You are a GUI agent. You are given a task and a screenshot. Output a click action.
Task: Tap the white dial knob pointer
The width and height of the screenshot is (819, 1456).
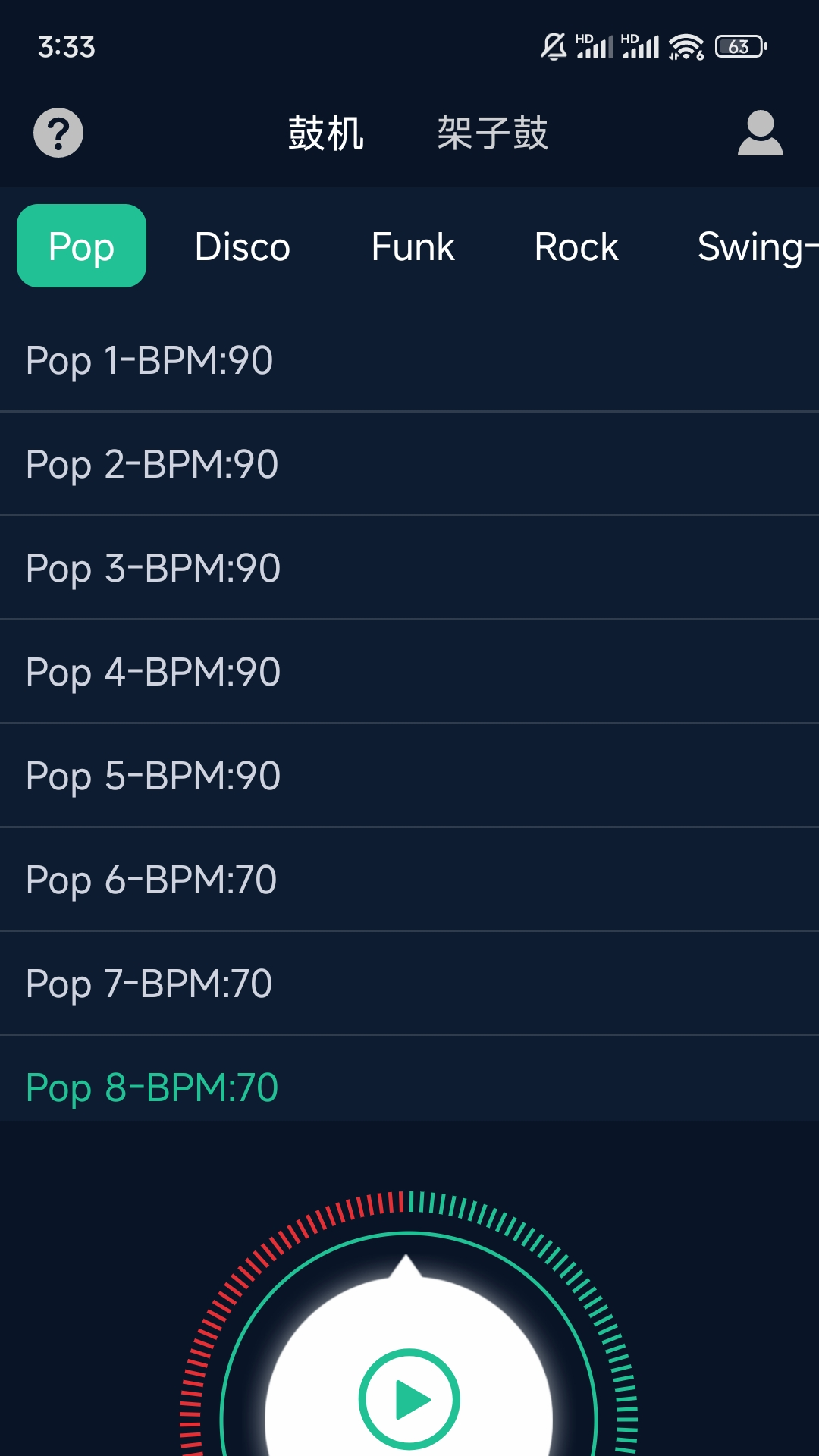[x=406, y=1266]
